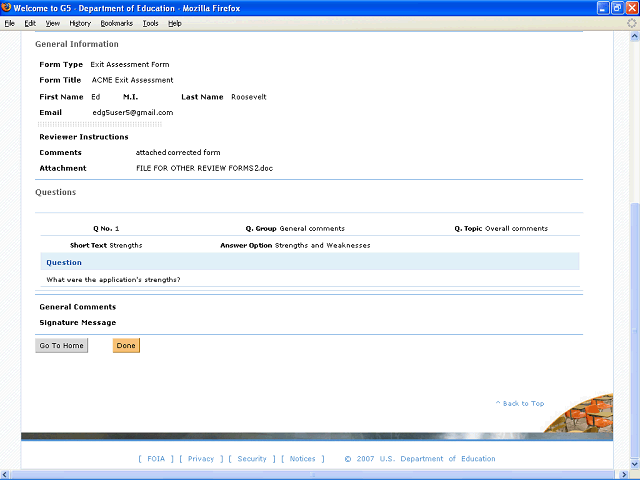Click the 'Q No. 1' label

[x=106, y=229]
